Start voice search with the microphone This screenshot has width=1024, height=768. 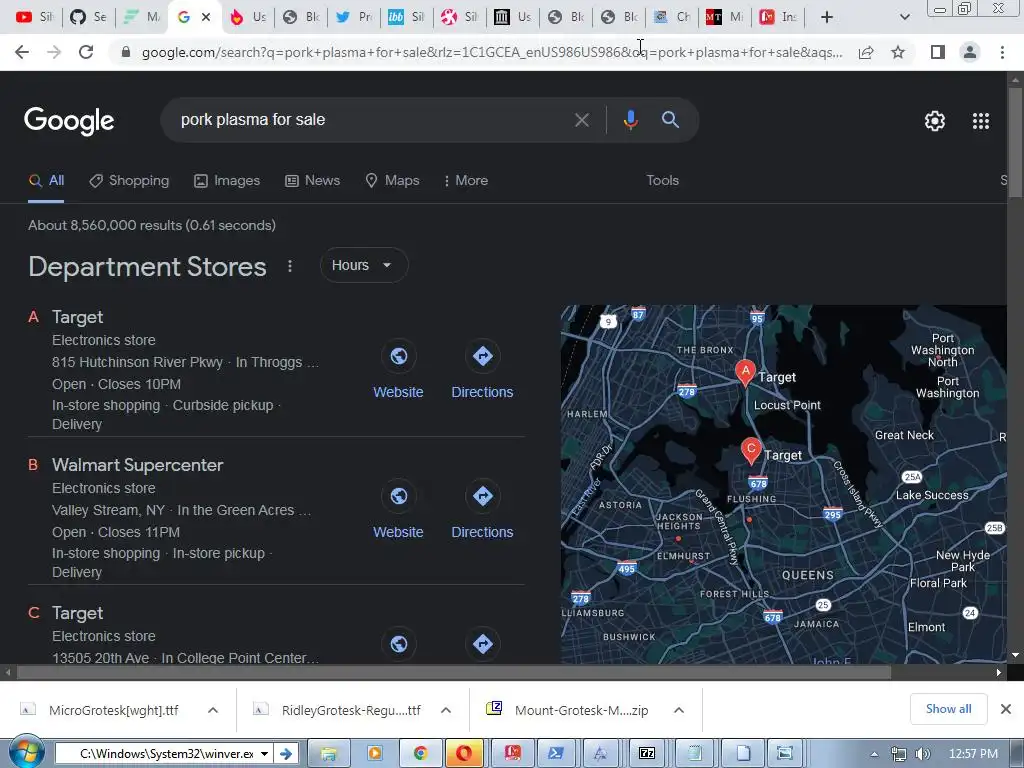point(630,120)
